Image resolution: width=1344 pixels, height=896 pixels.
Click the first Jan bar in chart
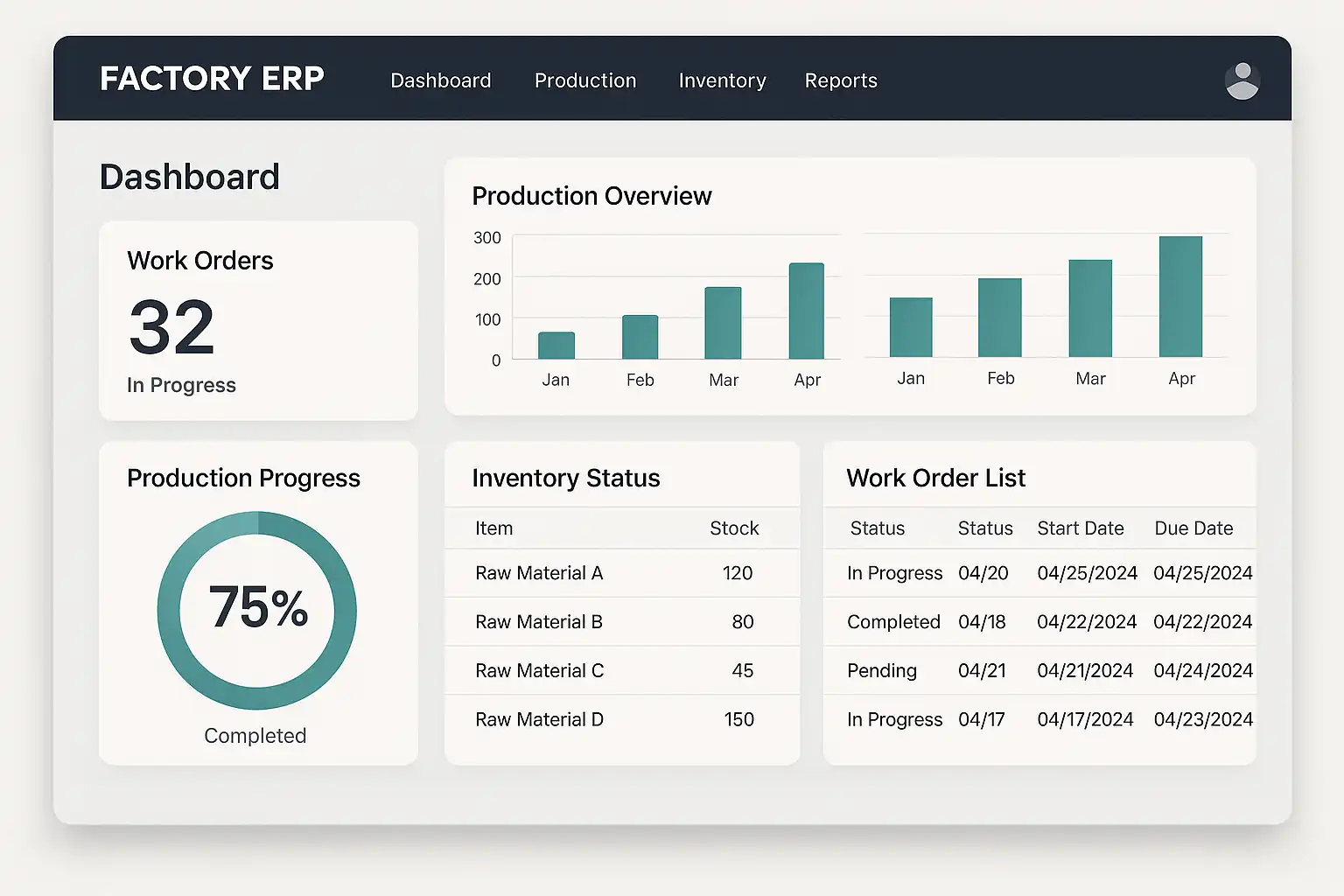pos(556,346)
